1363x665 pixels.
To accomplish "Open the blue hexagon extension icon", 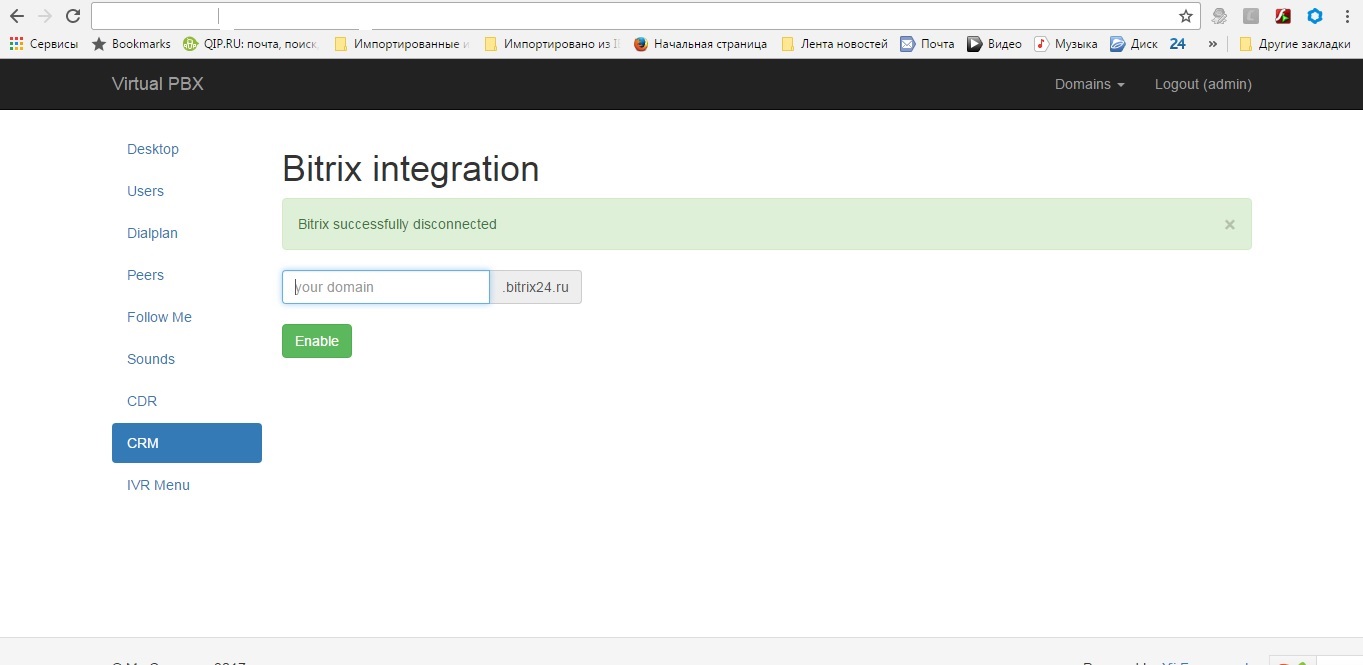I will point(1315,16).
